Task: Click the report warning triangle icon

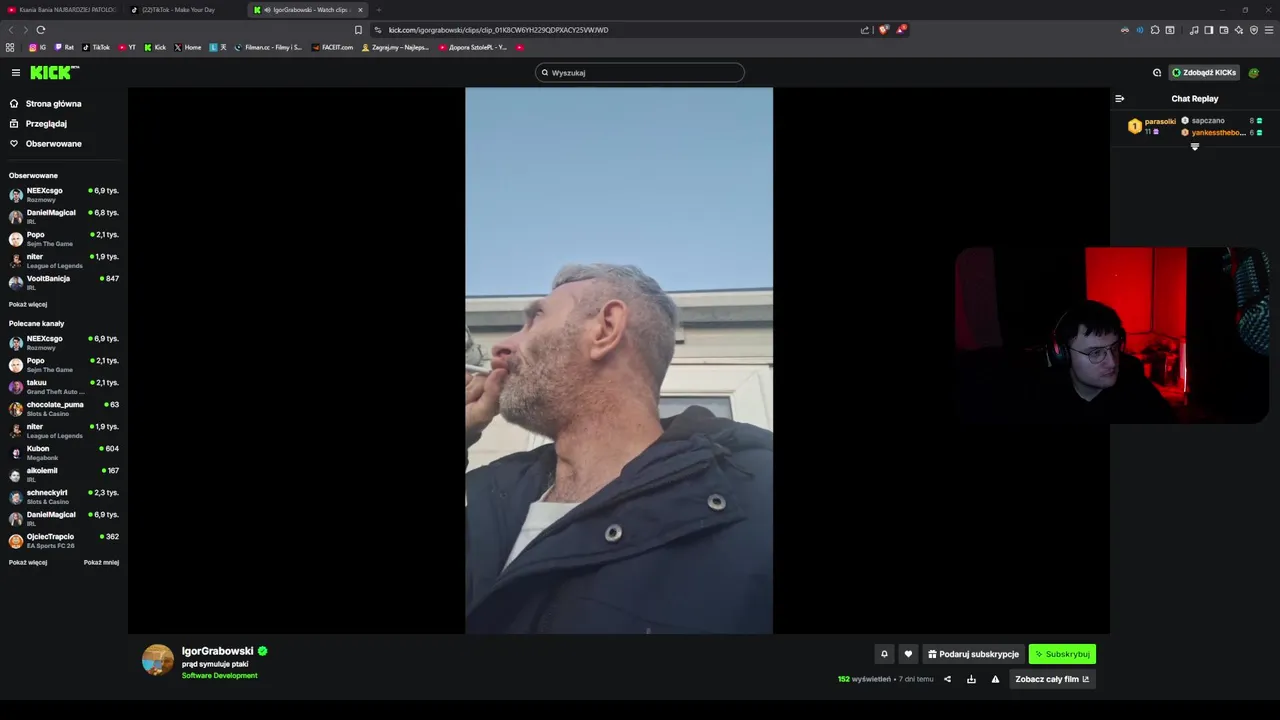Action: pos(995,679)
